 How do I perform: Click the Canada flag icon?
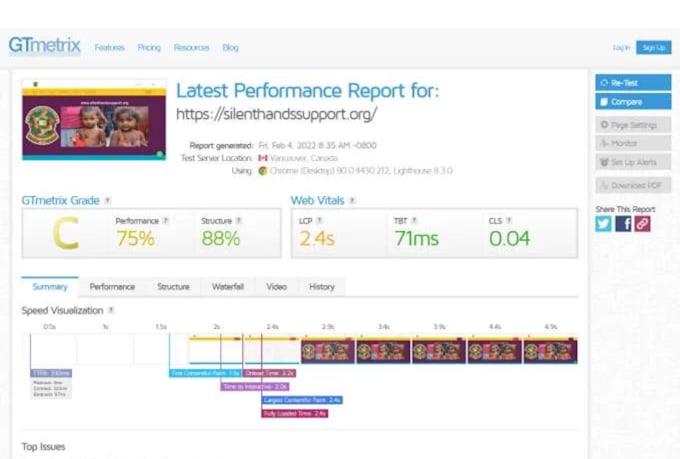click(263, 158)
